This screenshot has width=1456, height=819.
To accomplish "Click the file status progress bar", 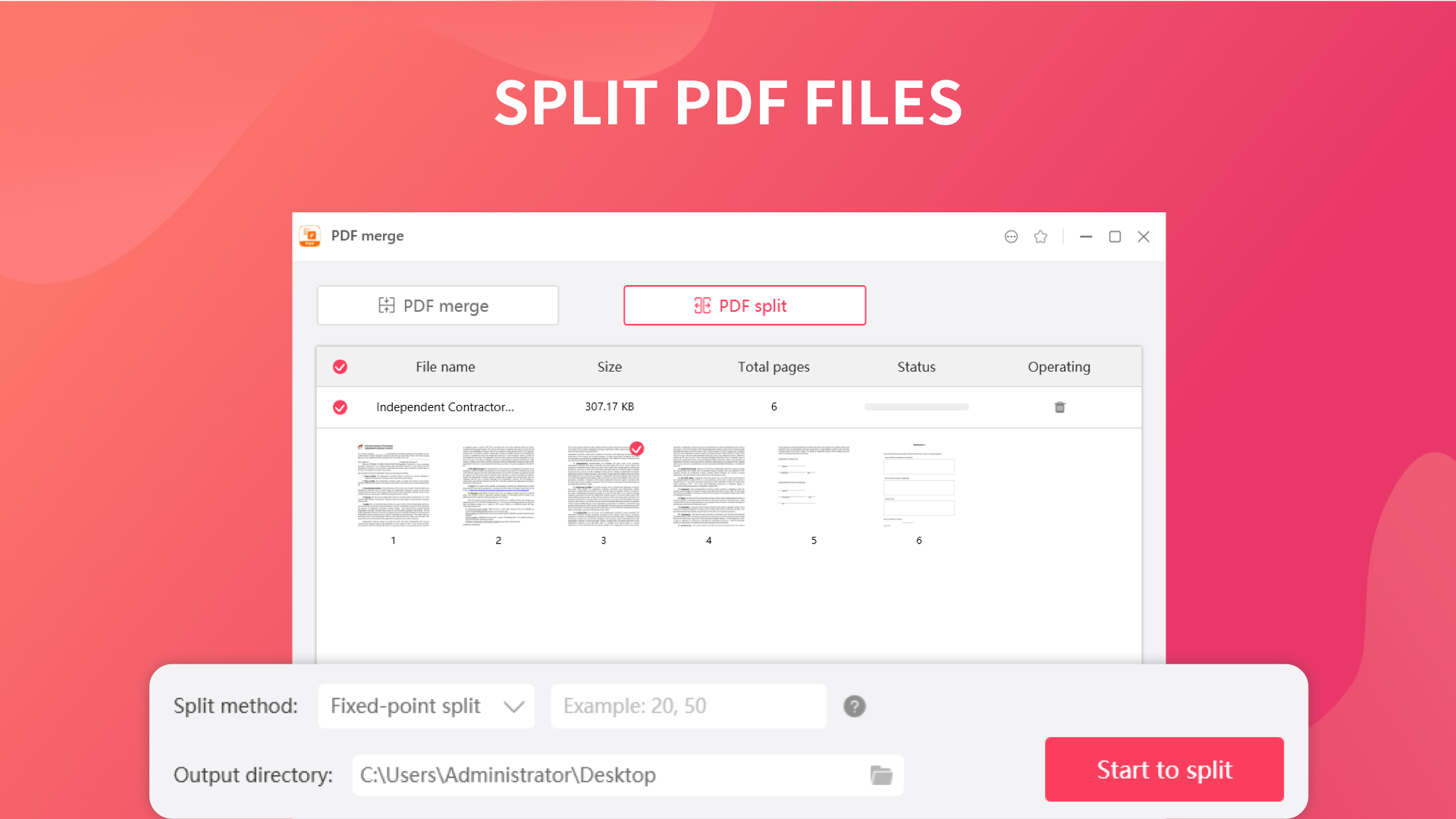I will 916,407.
